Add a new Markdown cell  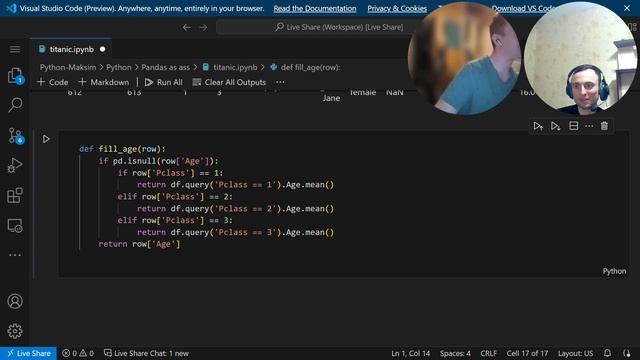[x=104, y=82]
